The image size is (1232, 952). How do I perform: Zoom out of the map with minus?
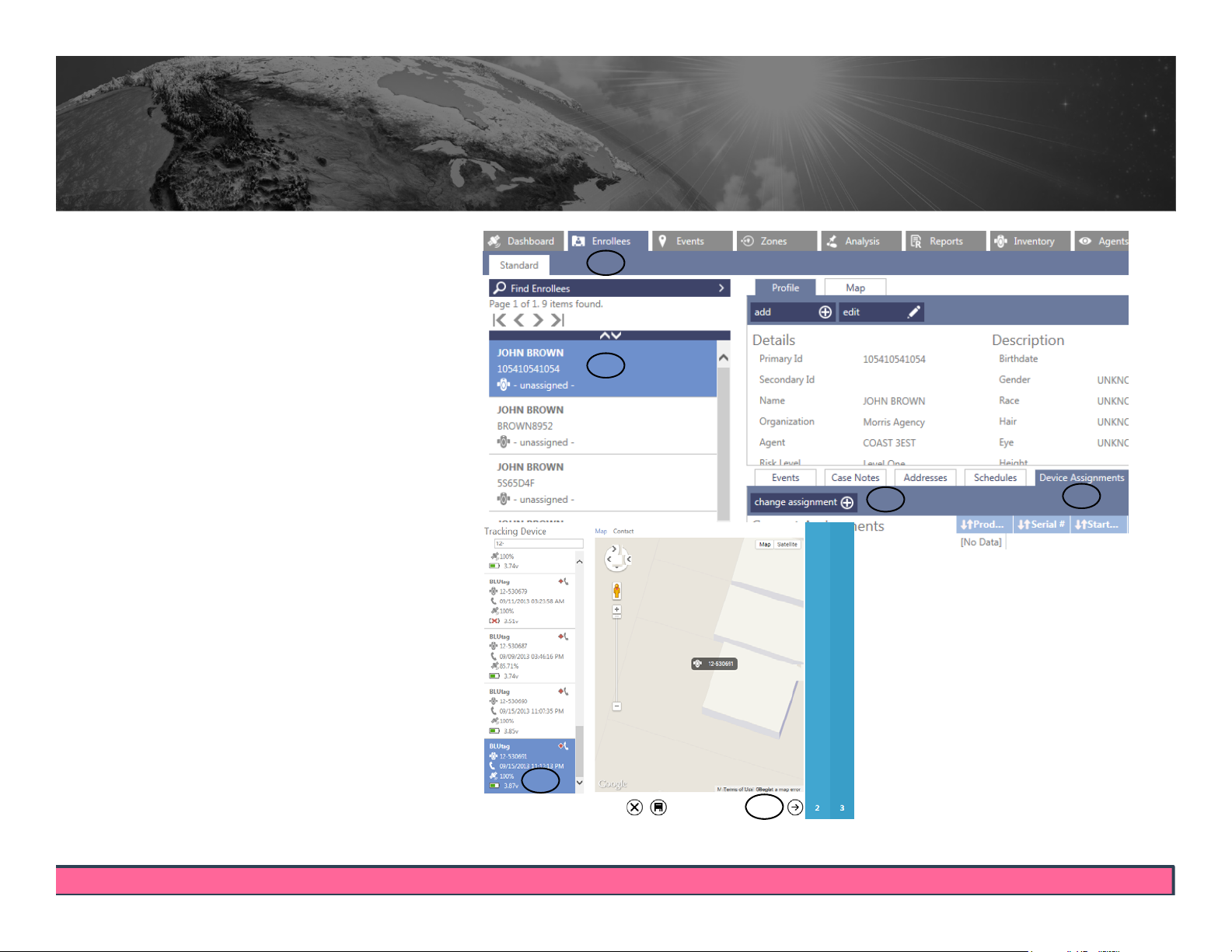pos(616,706)
